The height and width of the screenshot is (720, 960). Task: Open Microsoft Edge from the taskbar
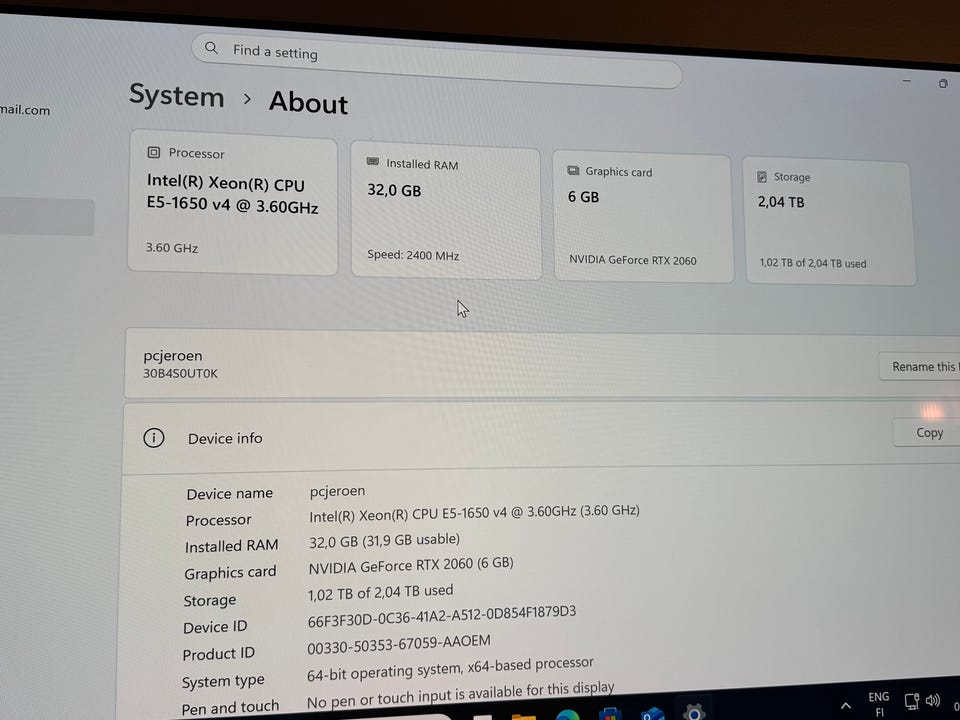tap(568, 714)
